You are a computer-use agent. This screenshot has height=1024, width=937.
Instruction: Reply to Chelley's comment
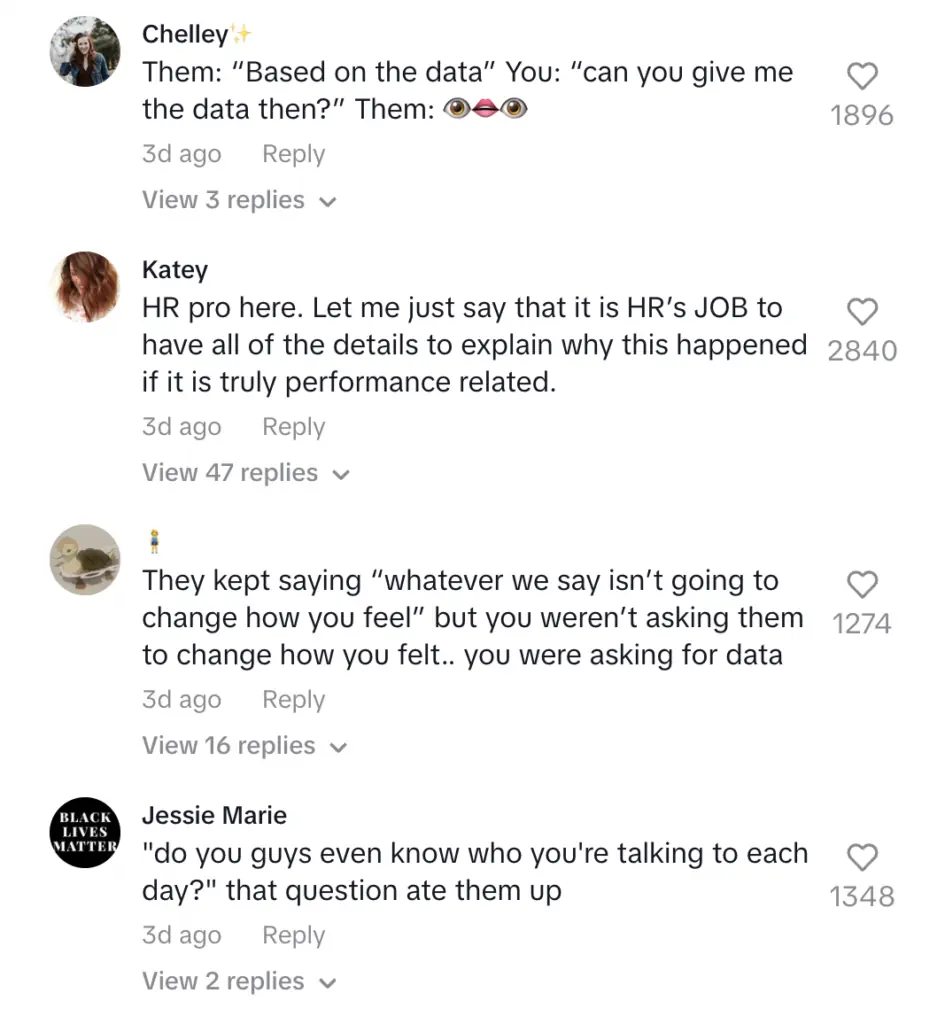[293, 155]
